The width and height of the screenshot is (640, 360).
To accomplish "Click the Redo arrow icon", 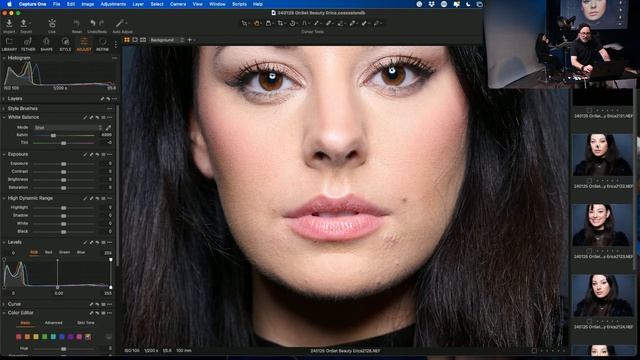I will point(102,24).
